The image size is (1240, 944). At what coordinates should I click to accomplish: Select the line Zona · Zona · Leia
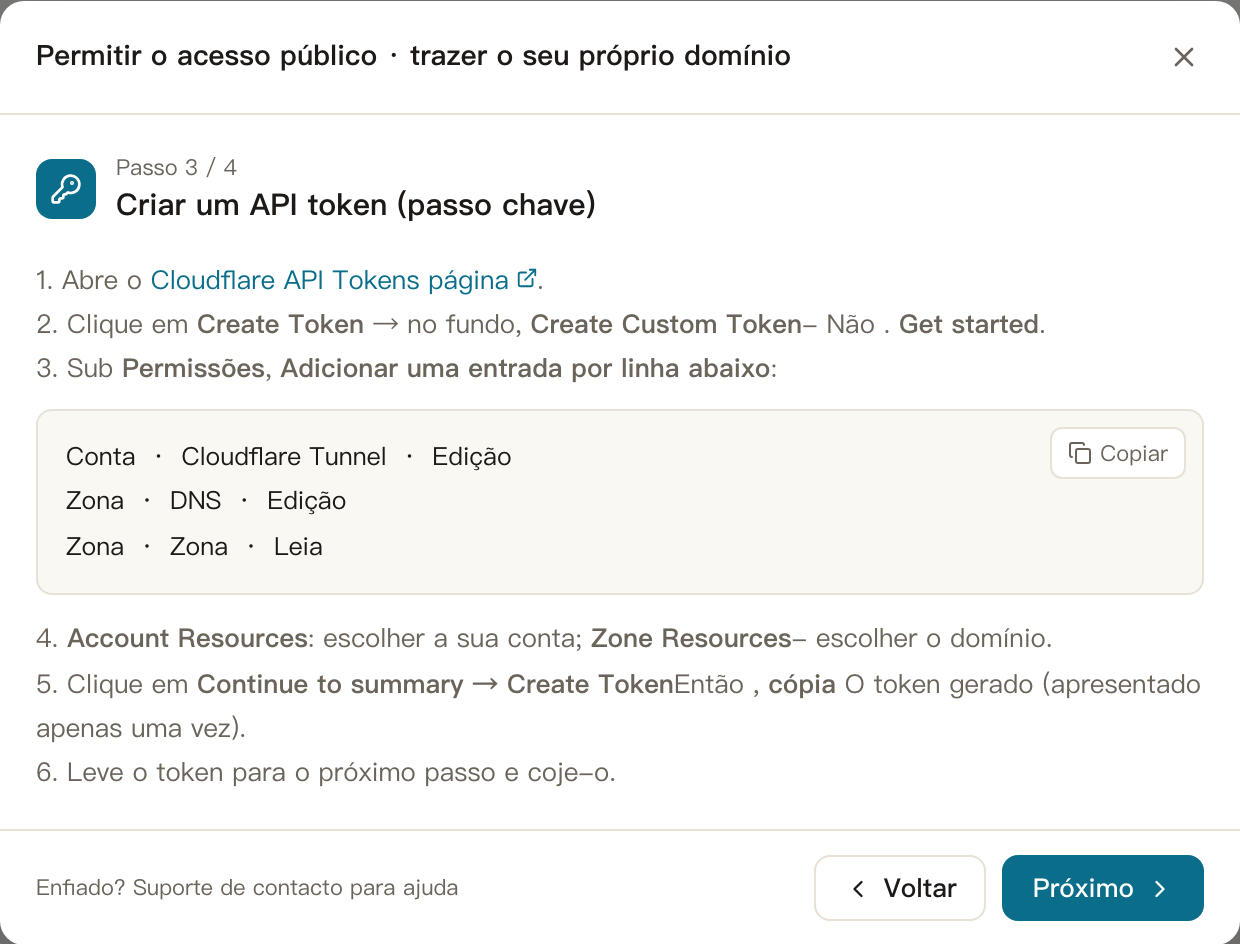pos(194,547)
